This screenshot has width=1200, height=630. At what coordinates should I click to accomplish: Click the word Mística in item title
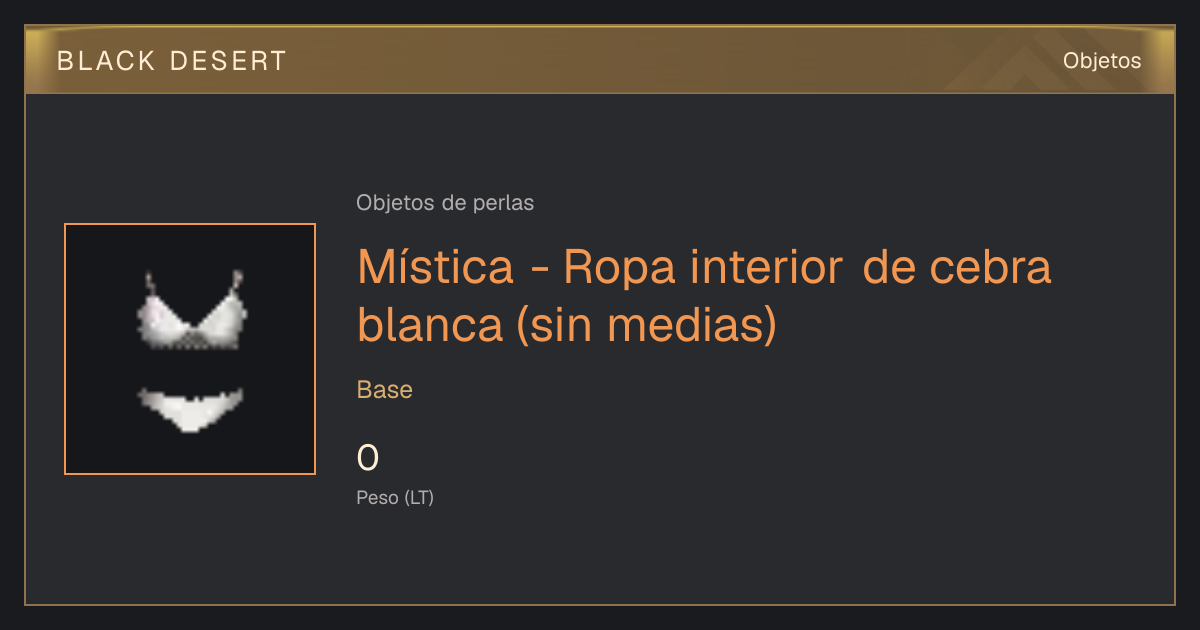(x=436, y=268)
